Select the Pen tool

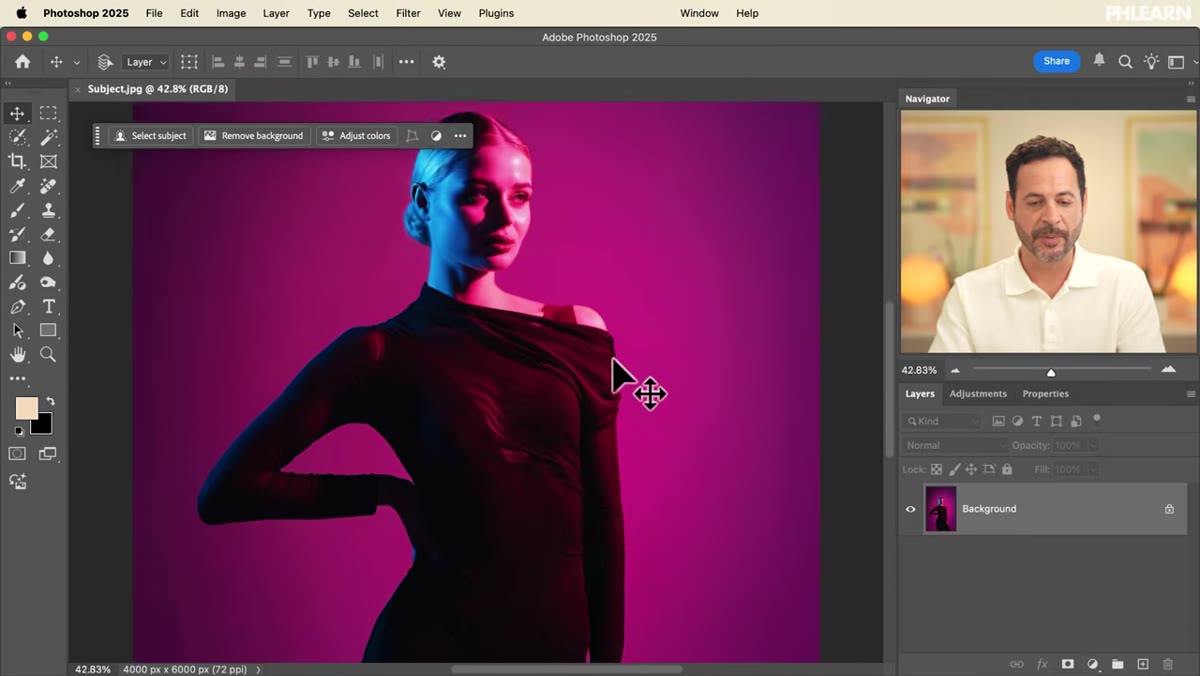coord(17,306)
